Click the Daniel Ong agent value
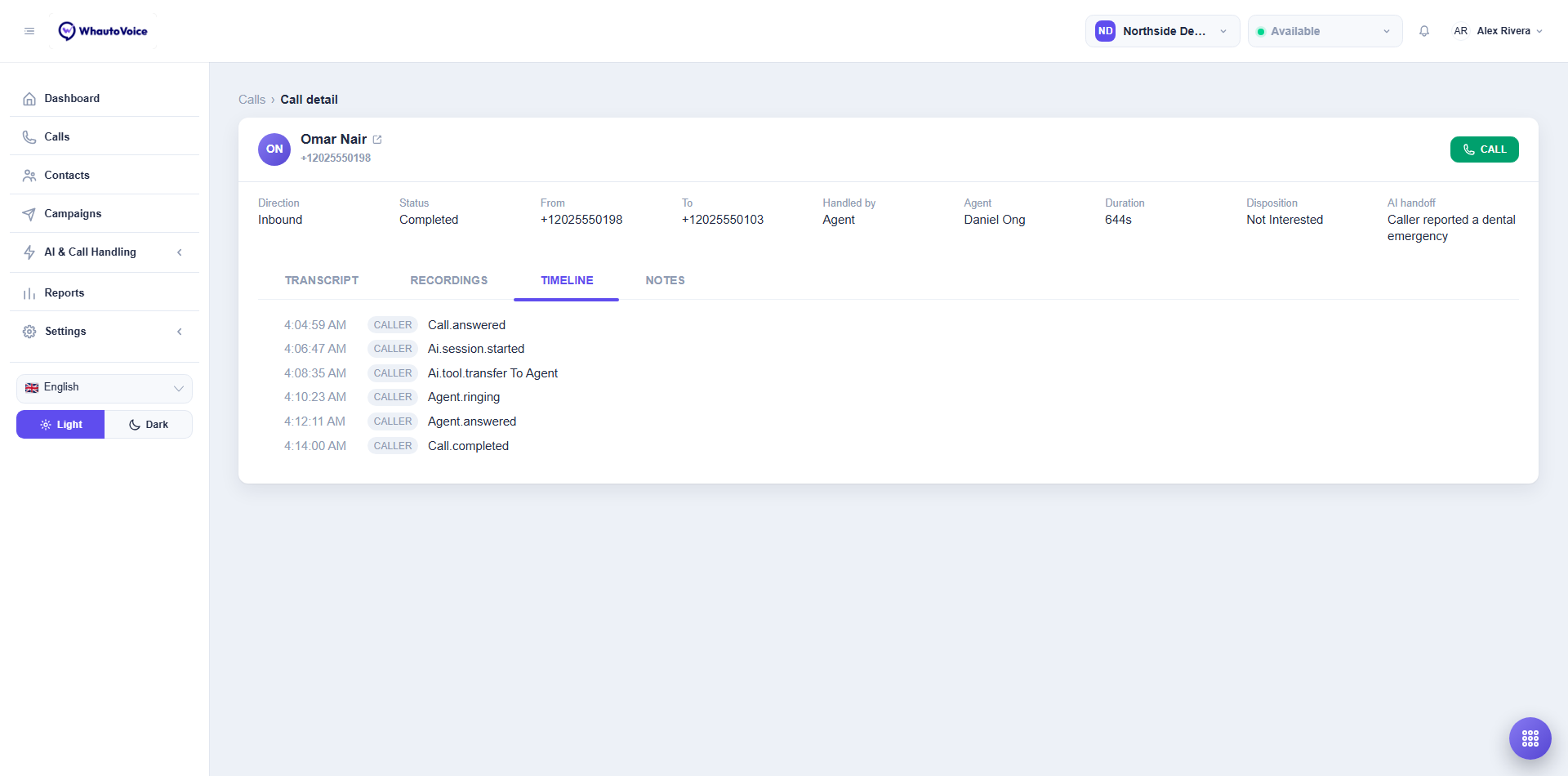This screenshot has width=1568, height=776. 994,220
